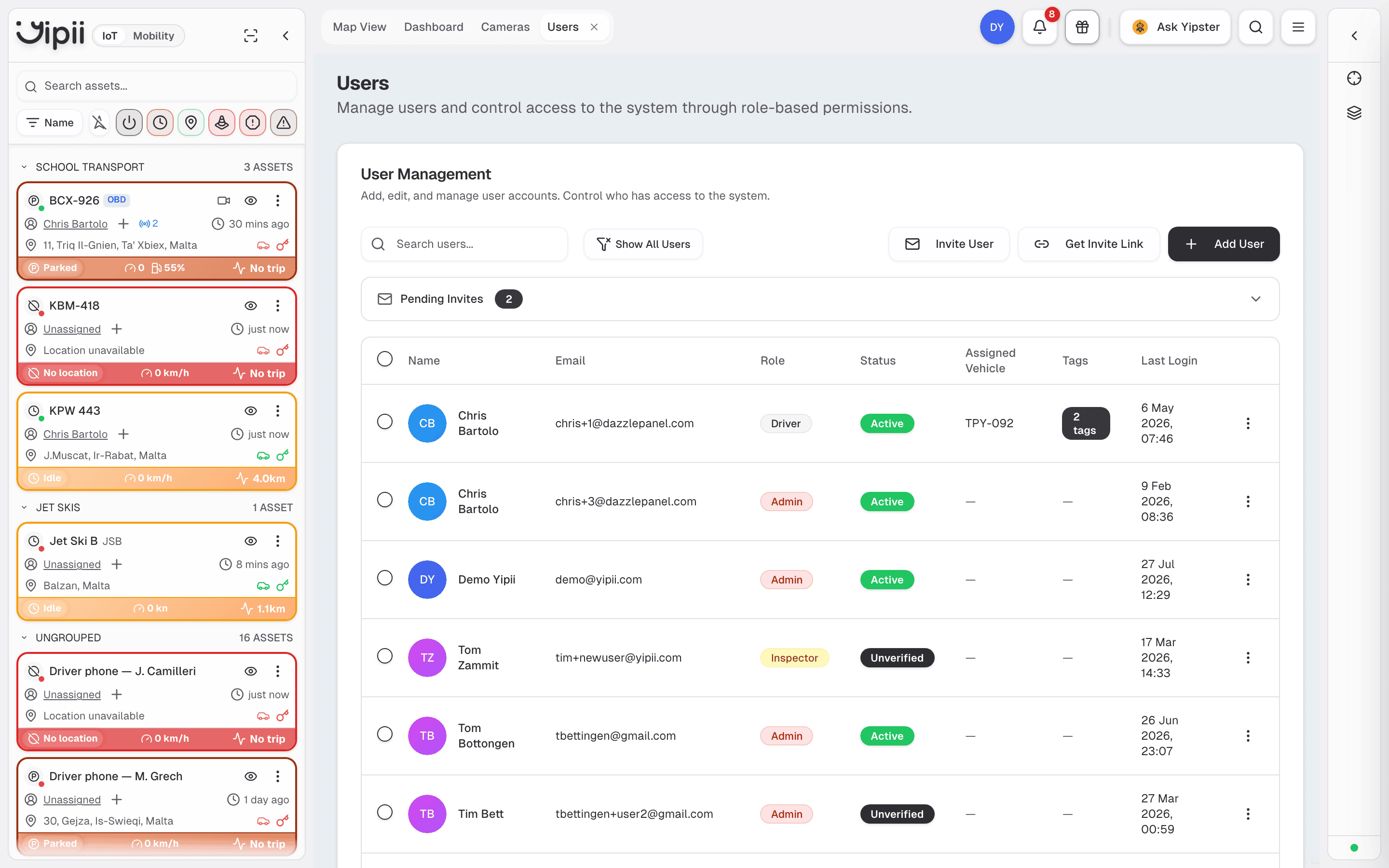
Task: Switch to the Cameras tab
Action: point(505,27)
